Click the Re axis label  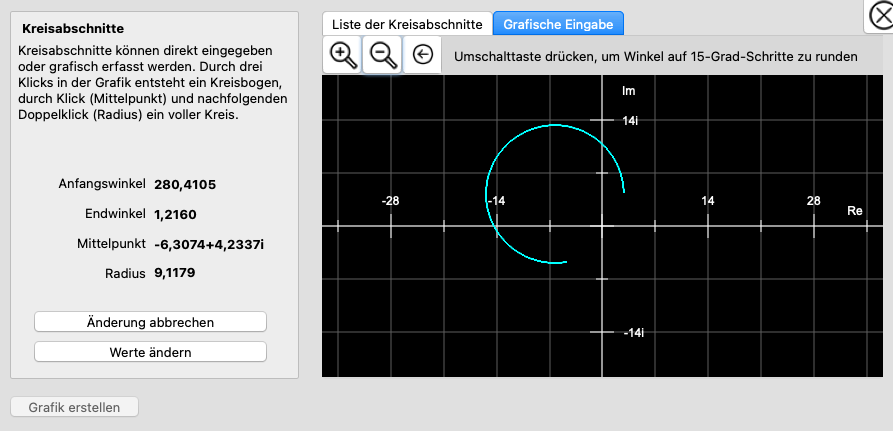pos(854,211)
